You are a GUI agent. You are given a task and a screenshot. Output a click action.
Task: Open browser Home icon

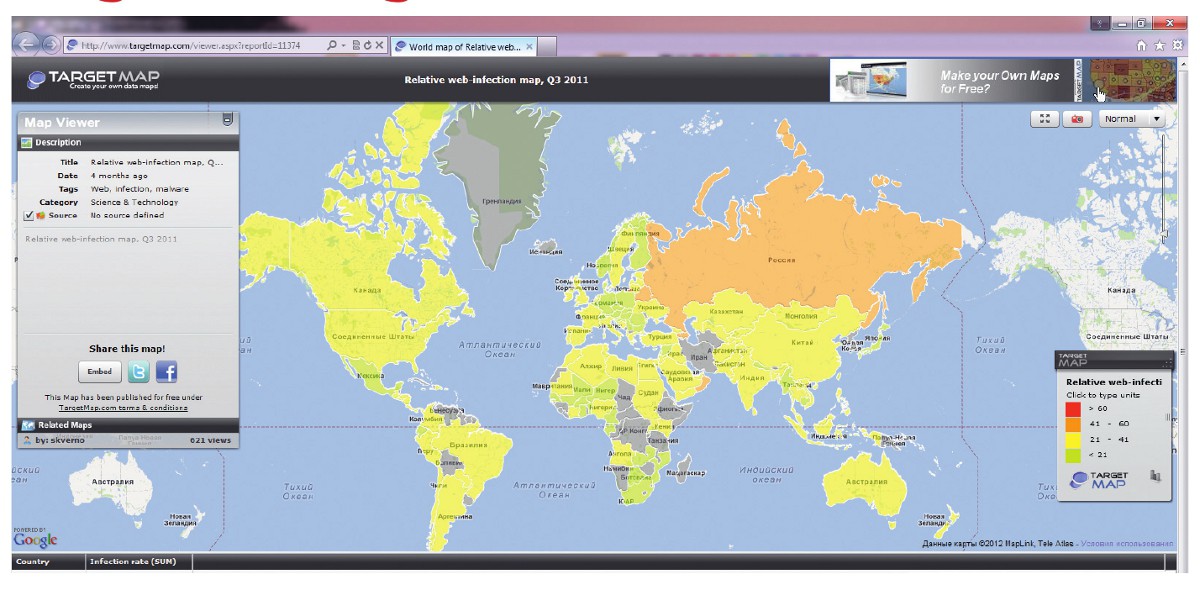tap(1142, 46)
